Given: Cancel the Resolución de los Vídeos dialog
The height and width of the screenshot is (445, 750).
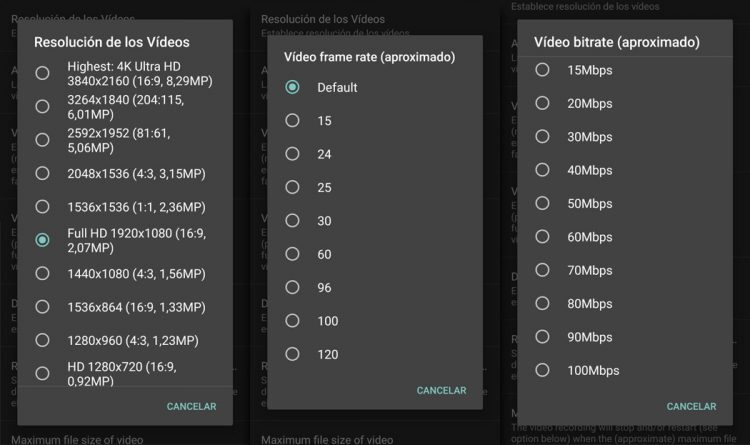Looking at the screenshot, I should [191, 406].
